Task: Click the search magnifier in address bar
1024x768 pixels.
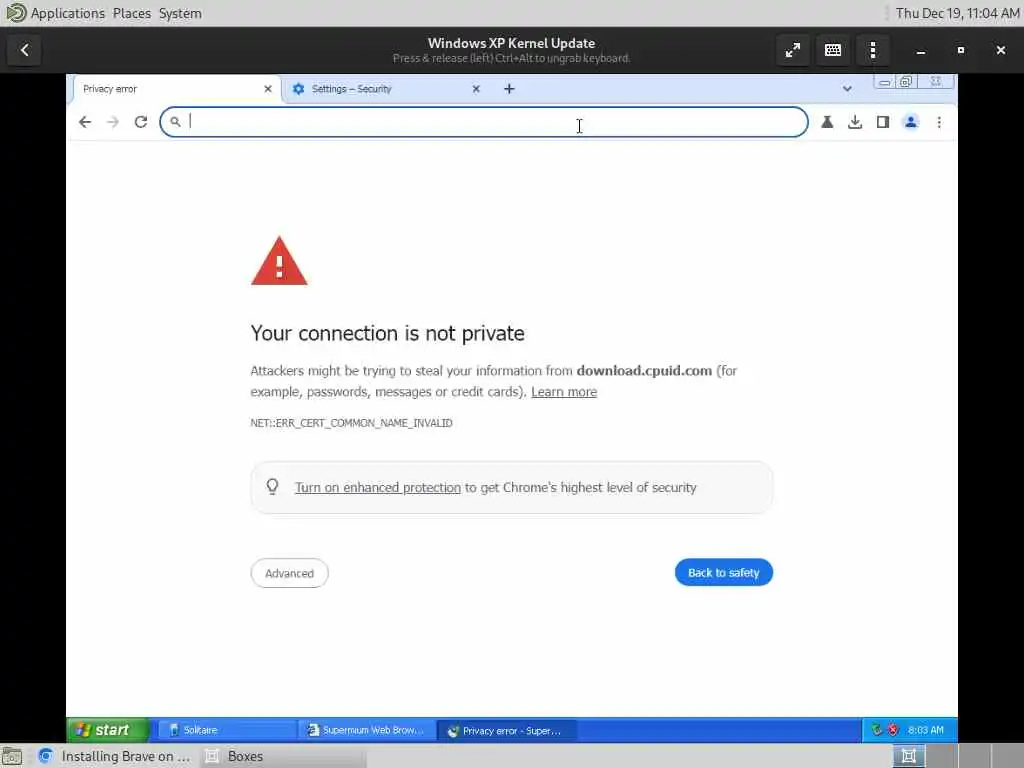Action: [x=175, y=121]
